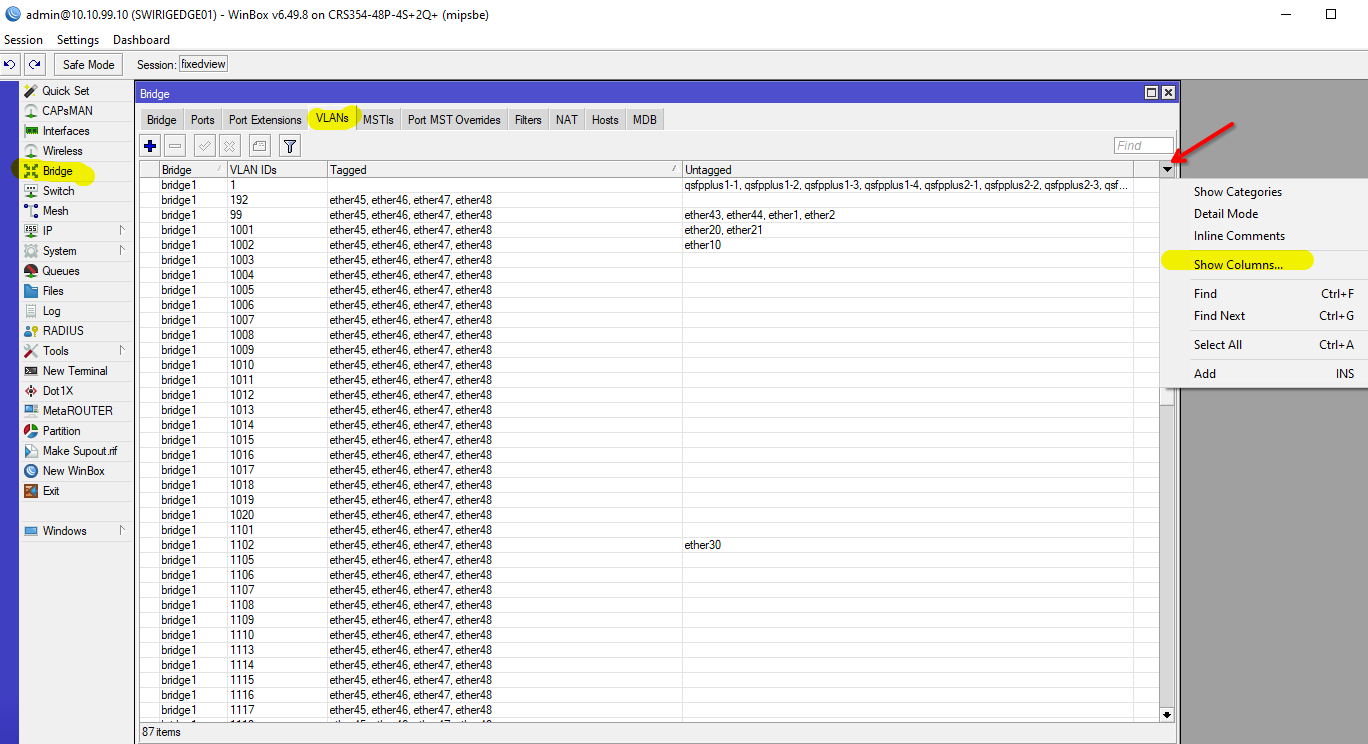This screenshot has height=744, width=1368.
Task: Select Show Columns... from the context menu
Action: pos(1237,265)
